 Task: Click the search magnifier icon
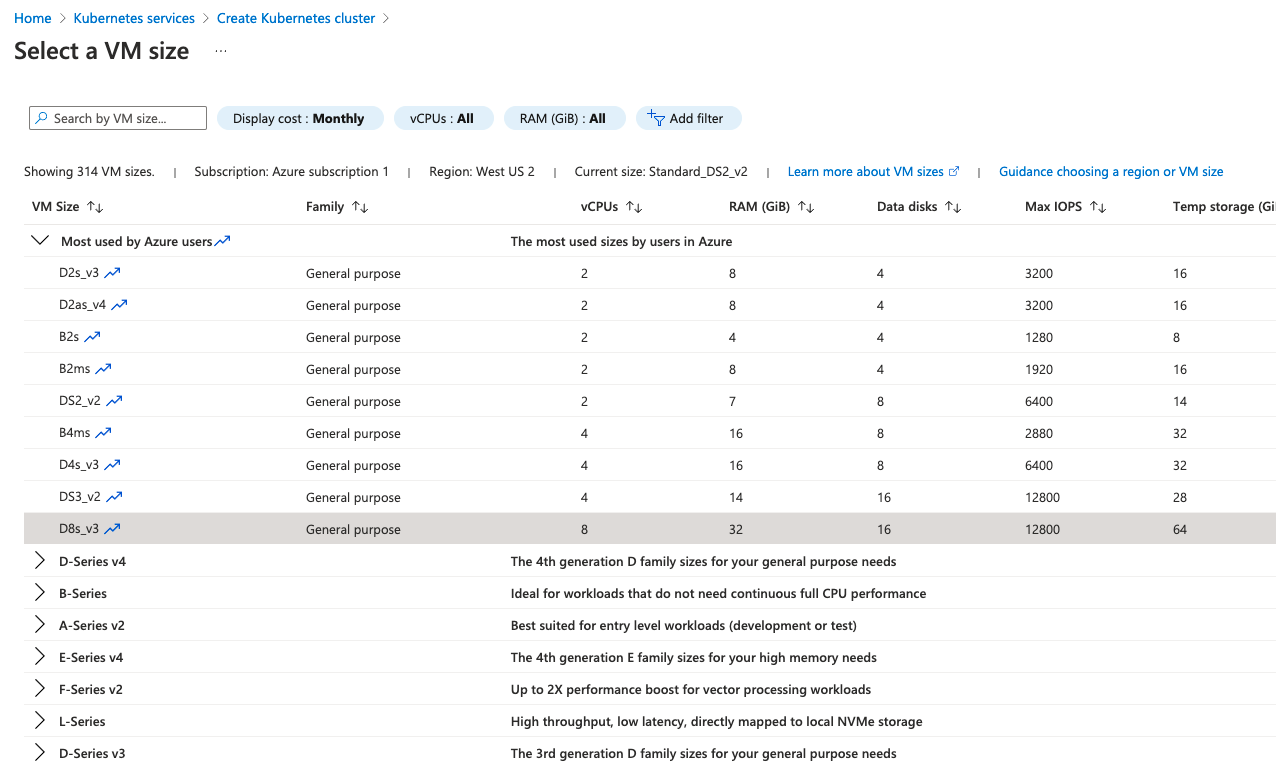coord(42,118)
